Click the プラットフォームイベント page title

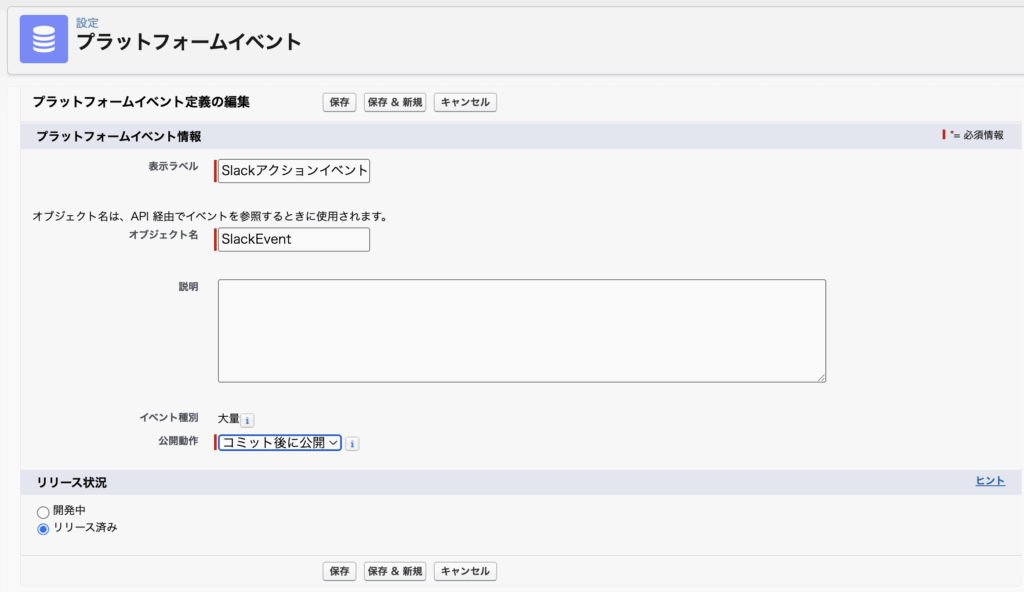tap(189, 43)
